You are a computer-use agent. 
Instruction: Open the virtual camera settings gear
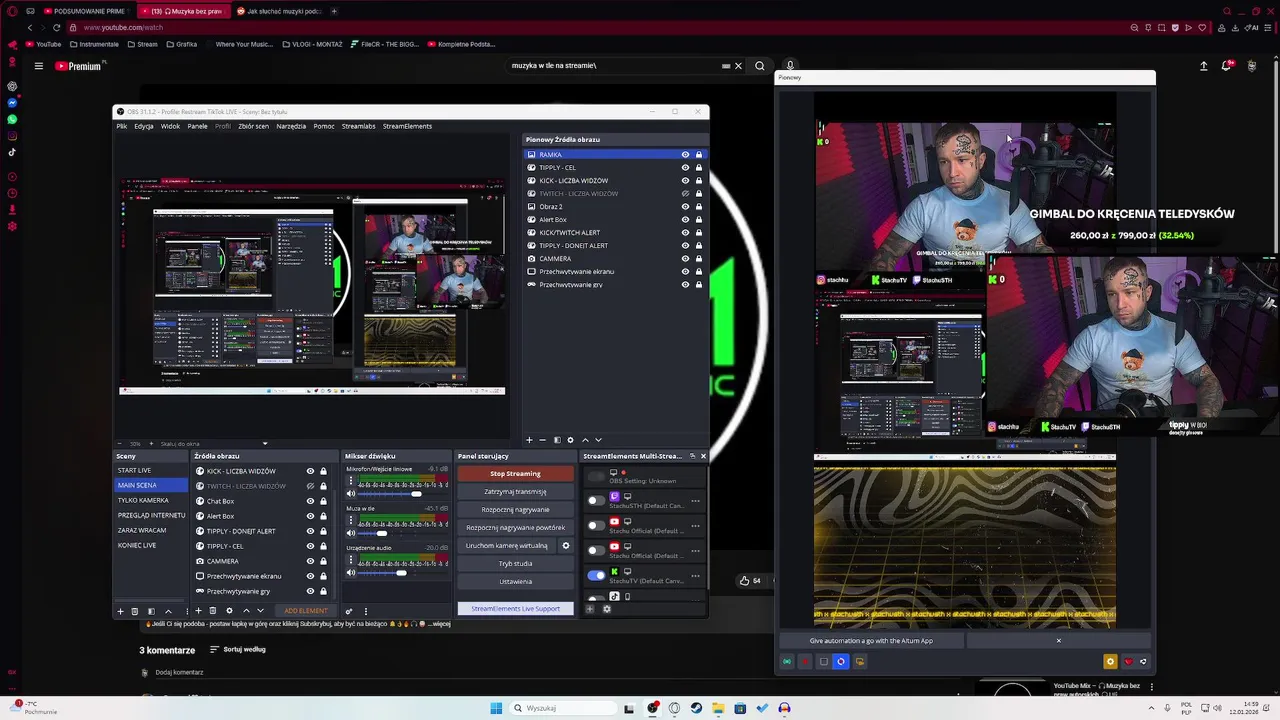coord(566,546)
